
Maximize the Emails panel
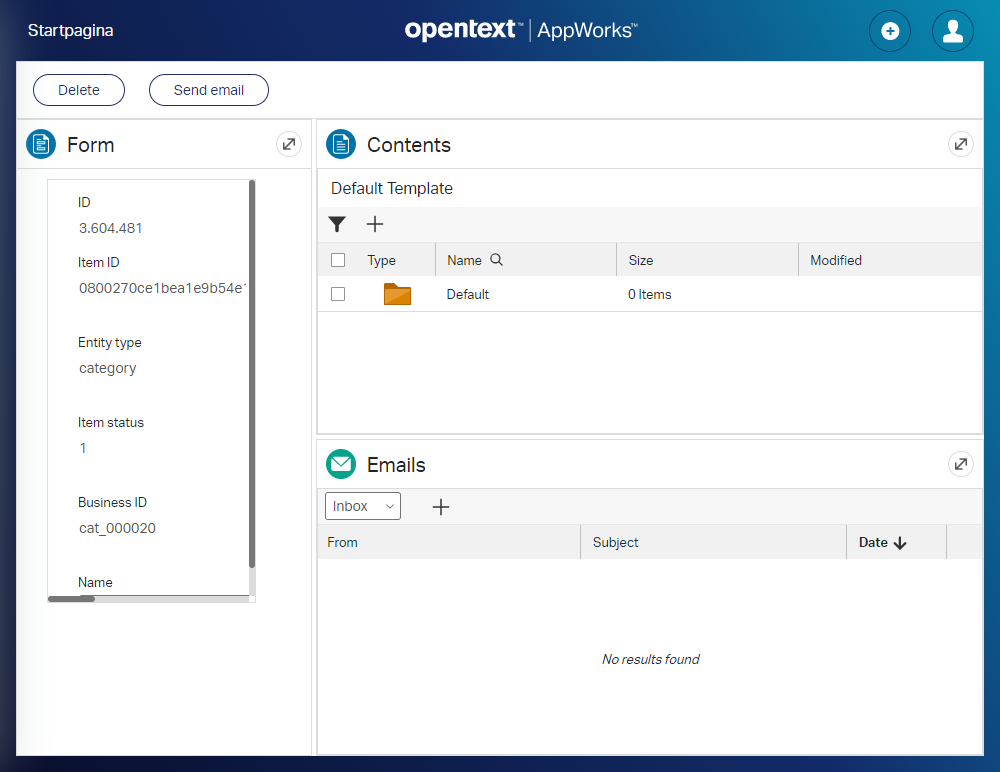point(960,464)
